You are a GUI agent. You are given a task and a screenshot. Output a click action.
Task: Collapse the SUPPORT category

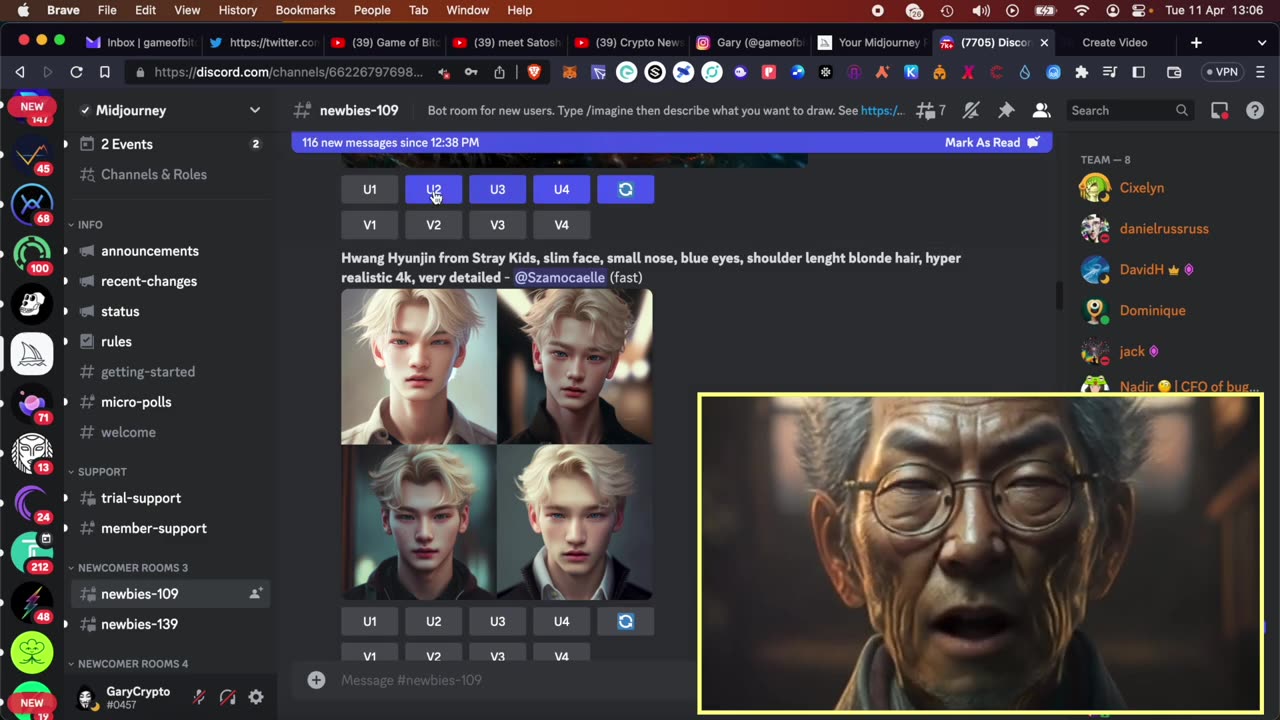97,472
